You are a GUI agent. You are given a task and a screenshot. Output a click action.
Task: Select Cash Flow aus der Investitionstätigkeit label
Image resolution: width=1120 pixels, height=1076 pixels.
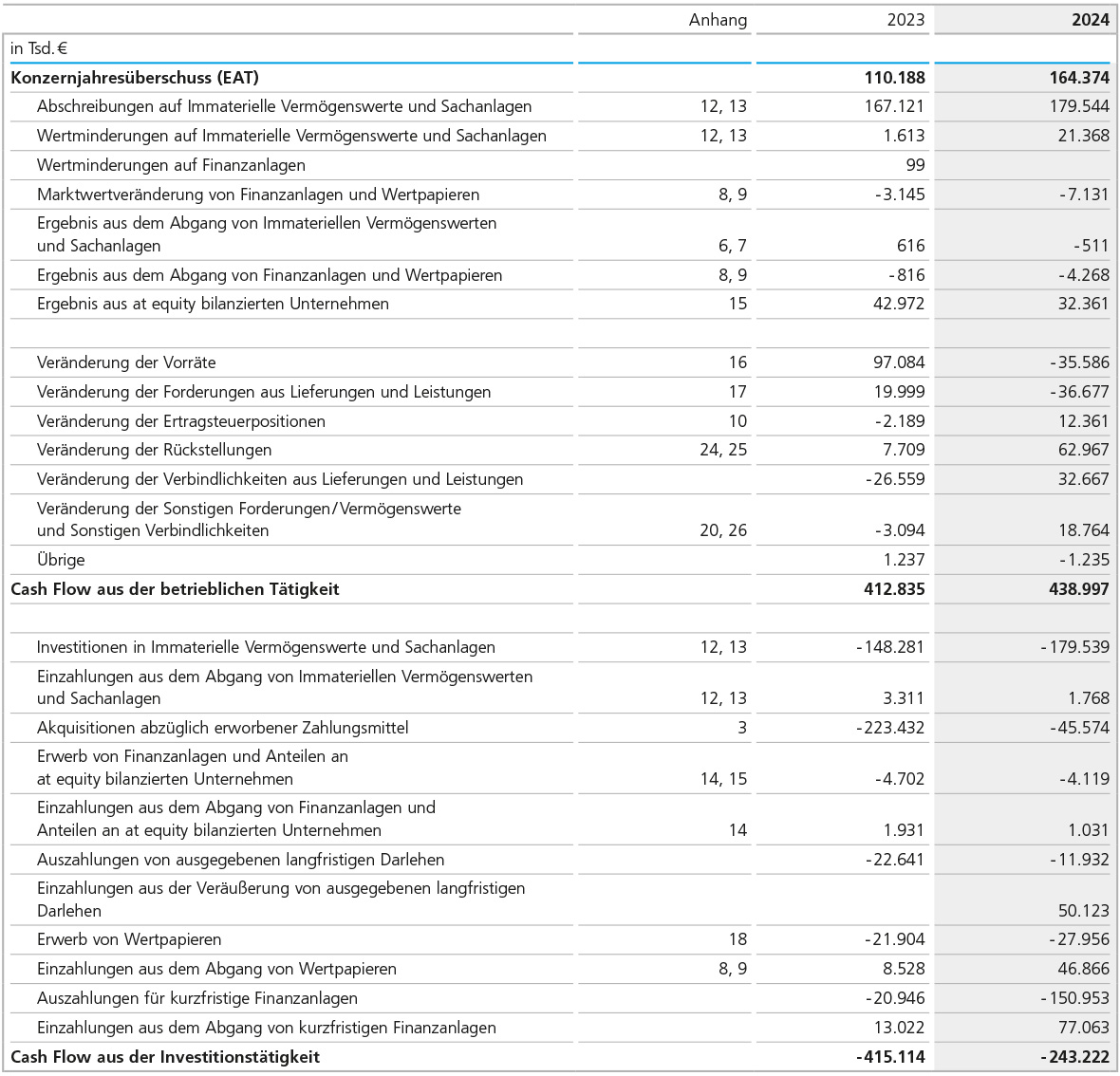point(165,1057)
